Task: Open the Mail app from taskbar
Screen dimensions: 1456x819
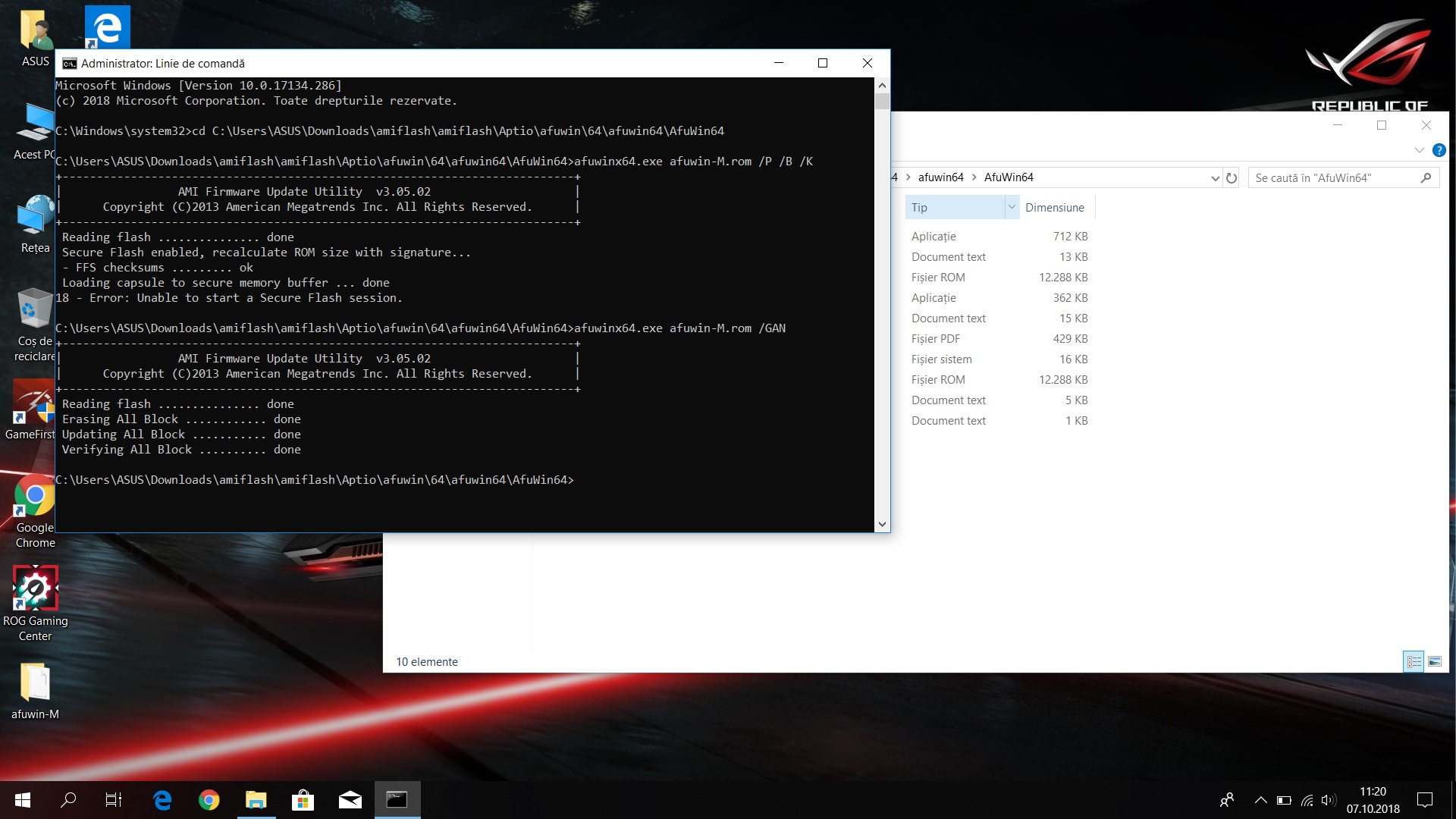Action: point(350,800)
